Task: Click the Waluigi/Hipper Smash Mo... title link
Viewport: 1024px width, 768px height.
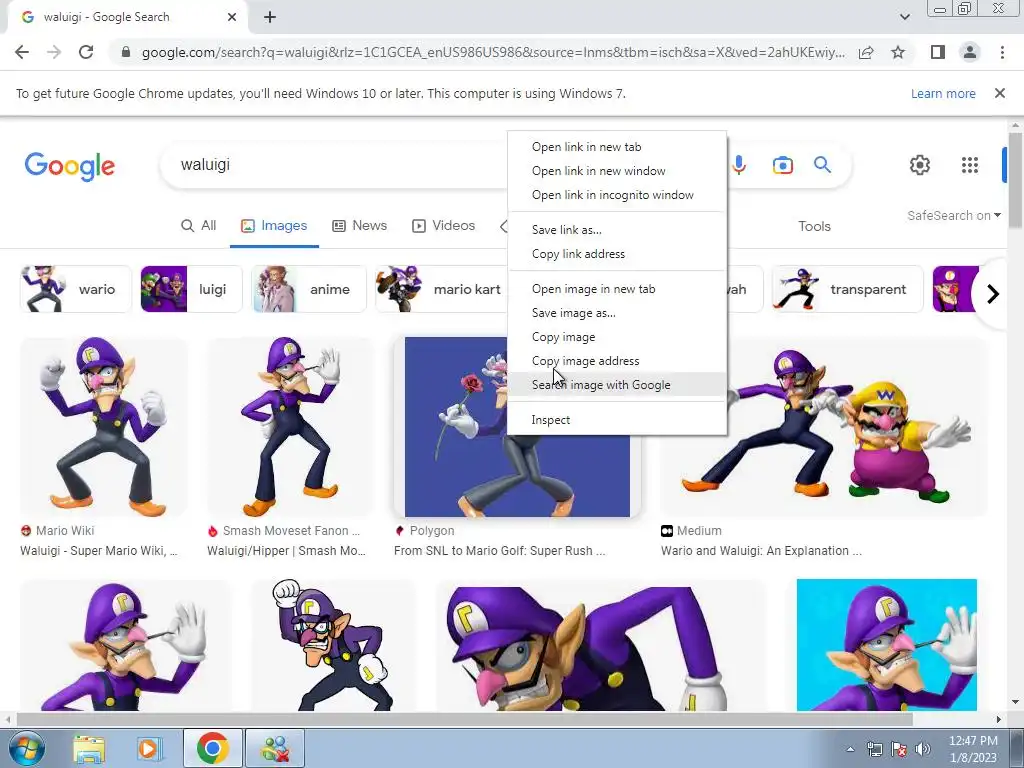Action: [x=286, y=551]
